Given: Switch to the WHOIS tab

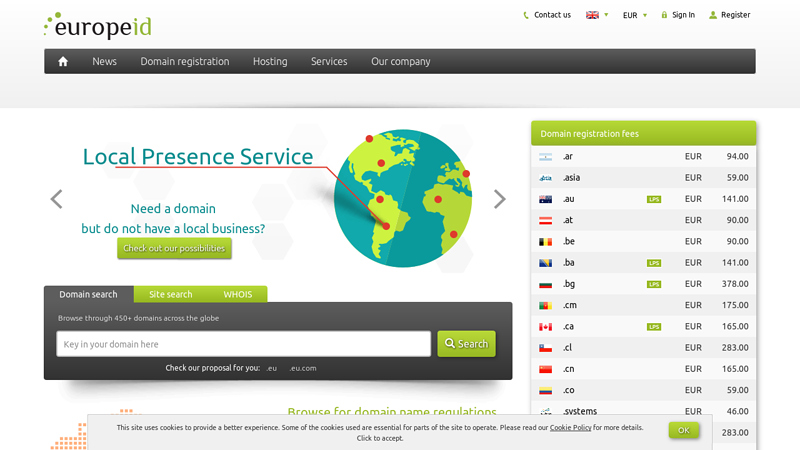Looking at the screenshot, I should click(x=238, y=294).
